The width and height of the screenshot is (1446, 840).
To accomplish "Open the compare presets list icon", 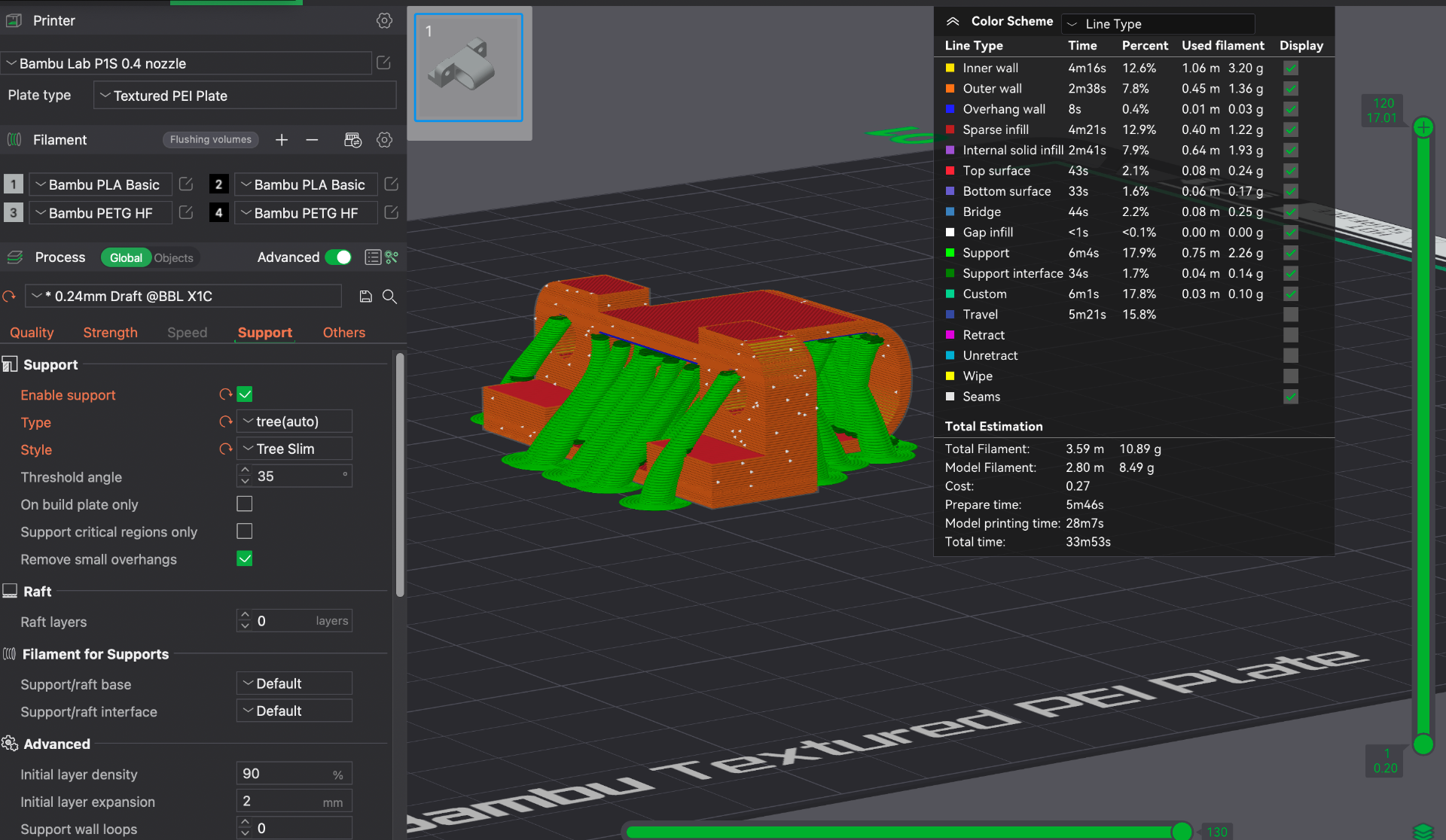I will pyautogui.click(x=372, y=257).
